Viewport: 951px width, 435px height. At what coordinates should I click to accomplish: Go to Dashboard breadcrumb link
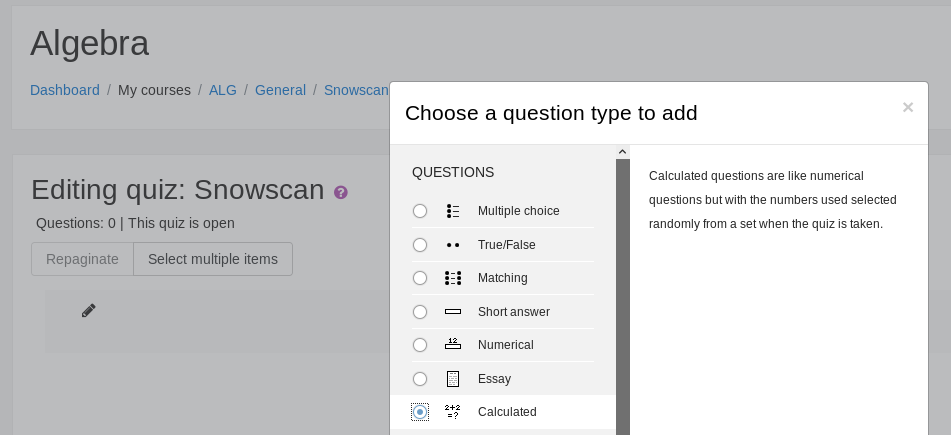65,90
